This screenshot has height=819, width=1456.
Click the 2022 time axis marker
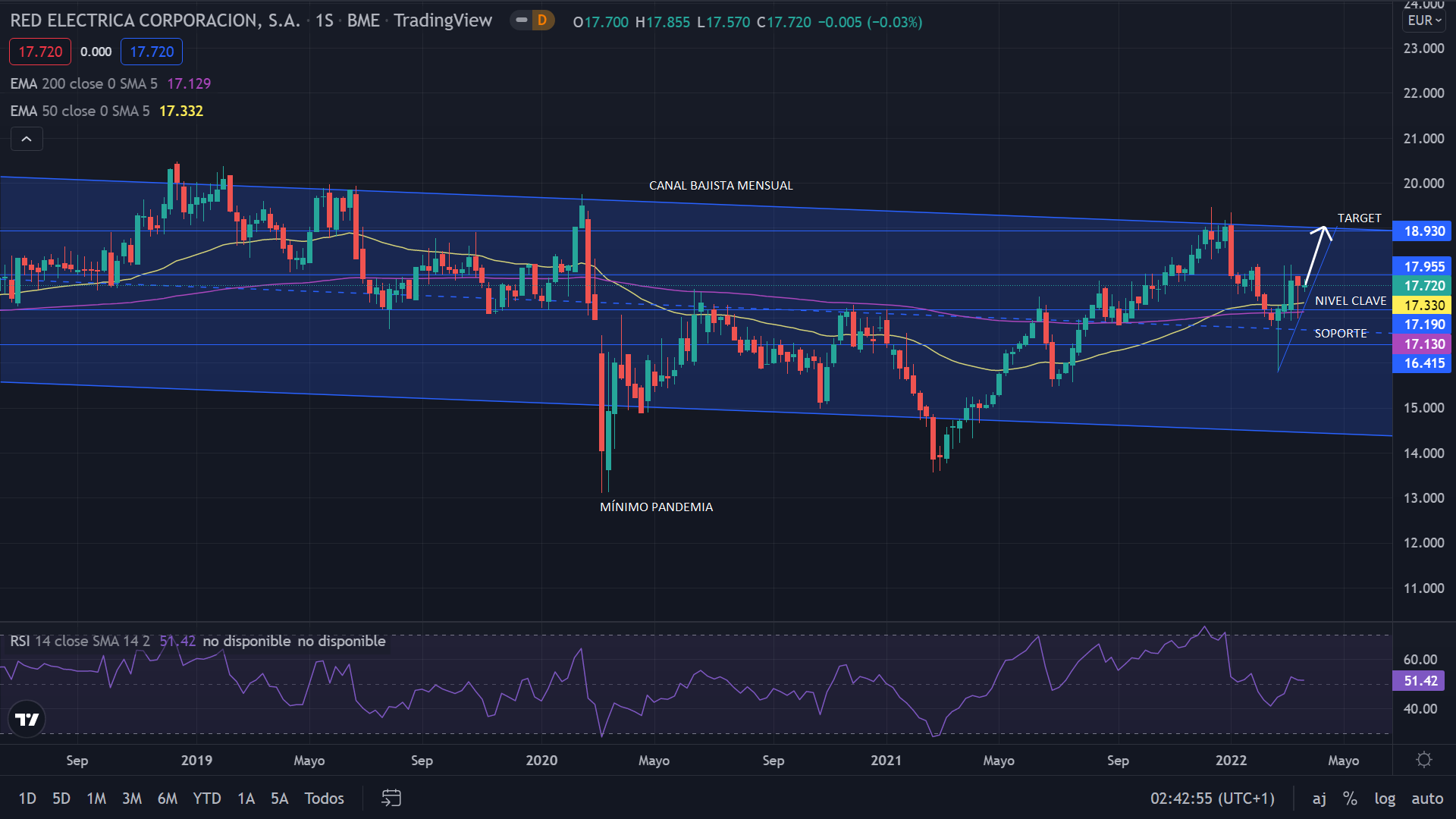(1231, 760)
